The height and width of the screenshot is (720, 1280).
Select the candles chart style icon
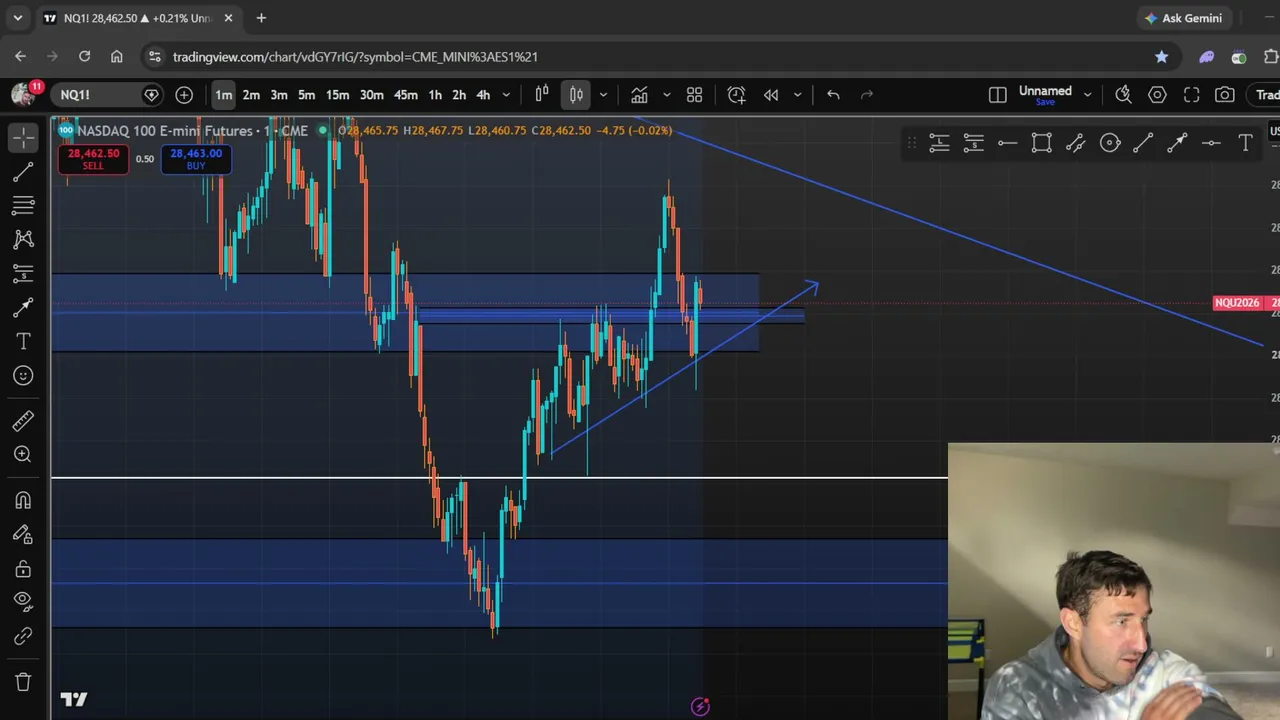click(x=576, y=95)
